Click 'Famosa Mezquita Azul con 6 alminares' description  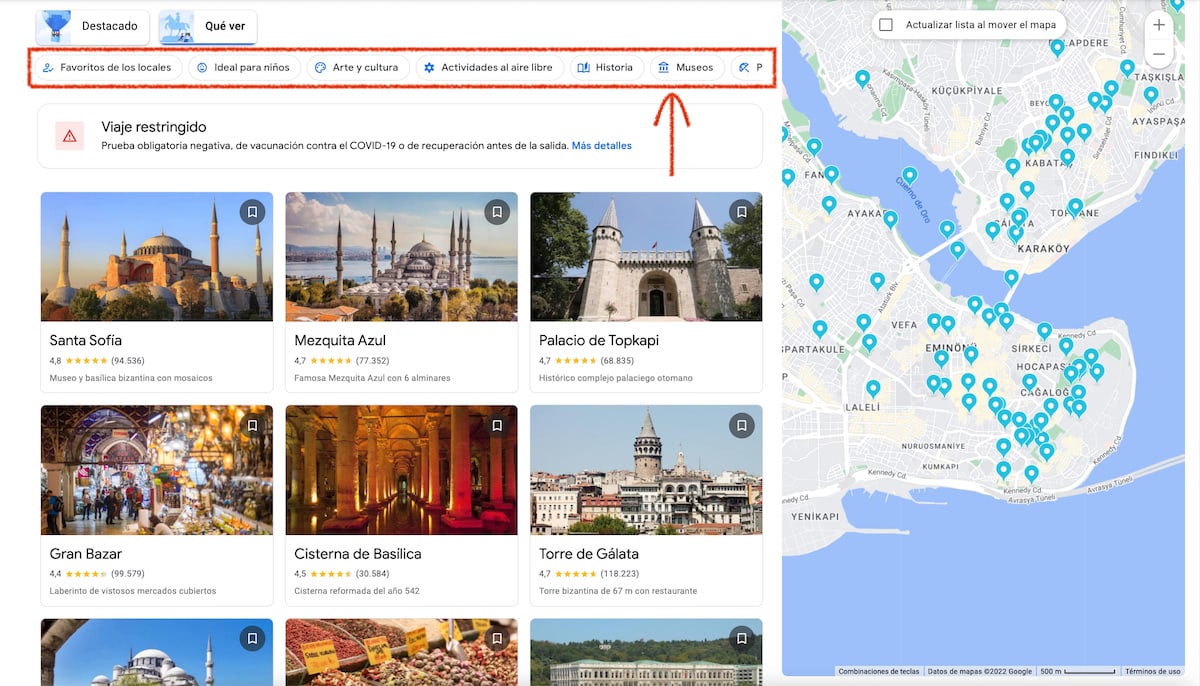[x=373, y=379]
